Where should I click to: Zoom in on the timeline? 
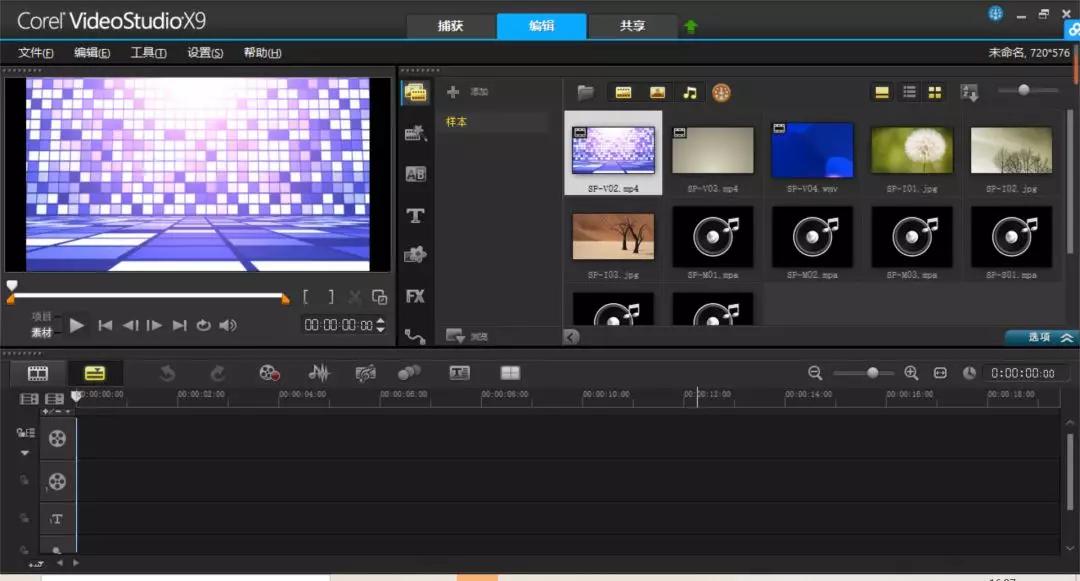911,373
